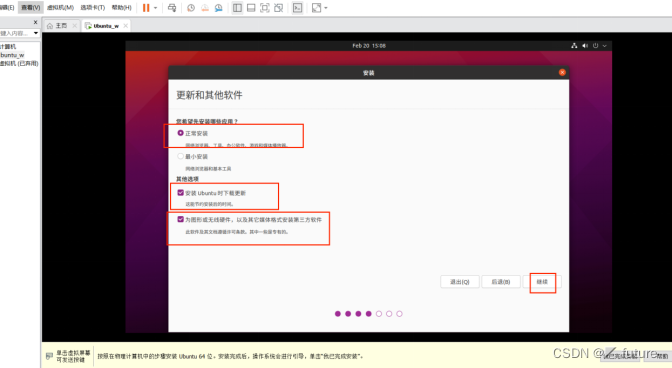Select the 虚拟机 (已弃用) tree item
The height and width of the screenshot is (368, 672).
click(x=19, y=63)
